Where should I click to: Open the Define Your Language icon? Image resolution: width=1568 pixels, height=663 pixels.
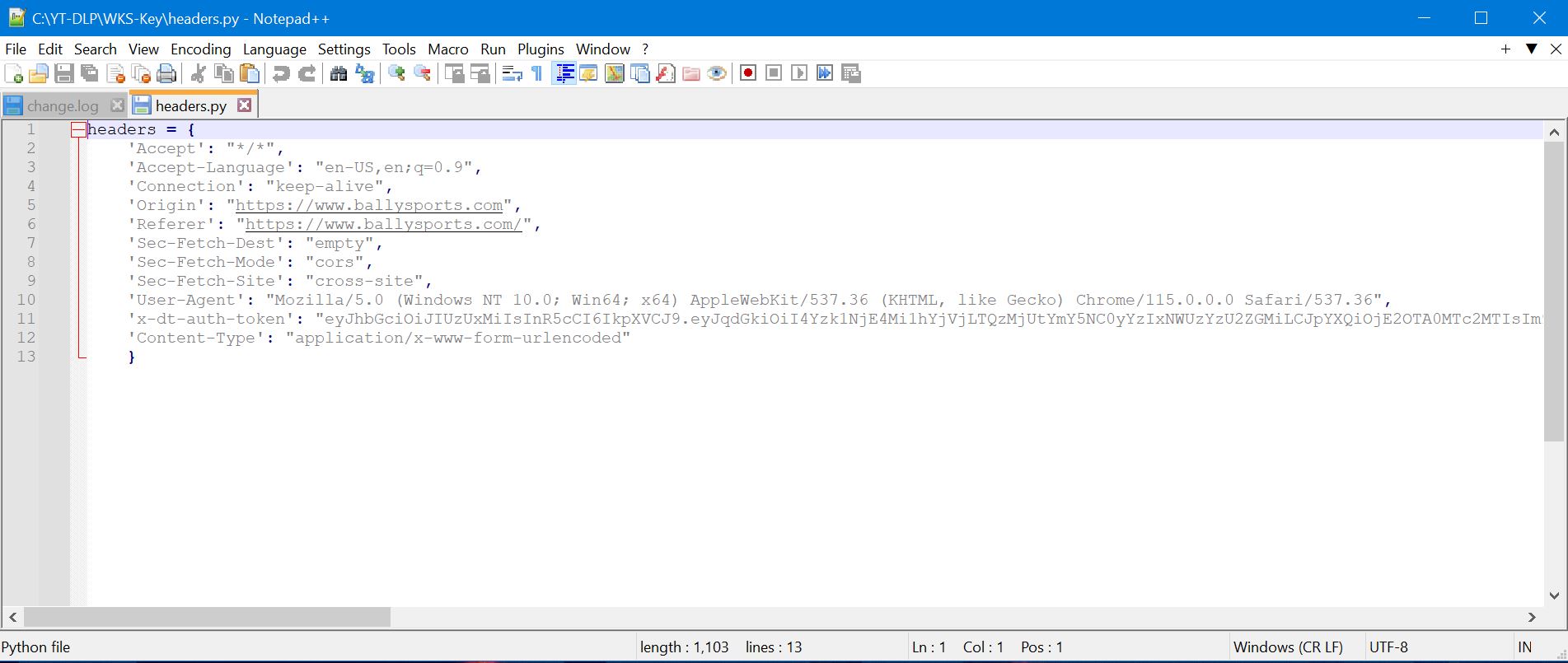coord(588,74)
